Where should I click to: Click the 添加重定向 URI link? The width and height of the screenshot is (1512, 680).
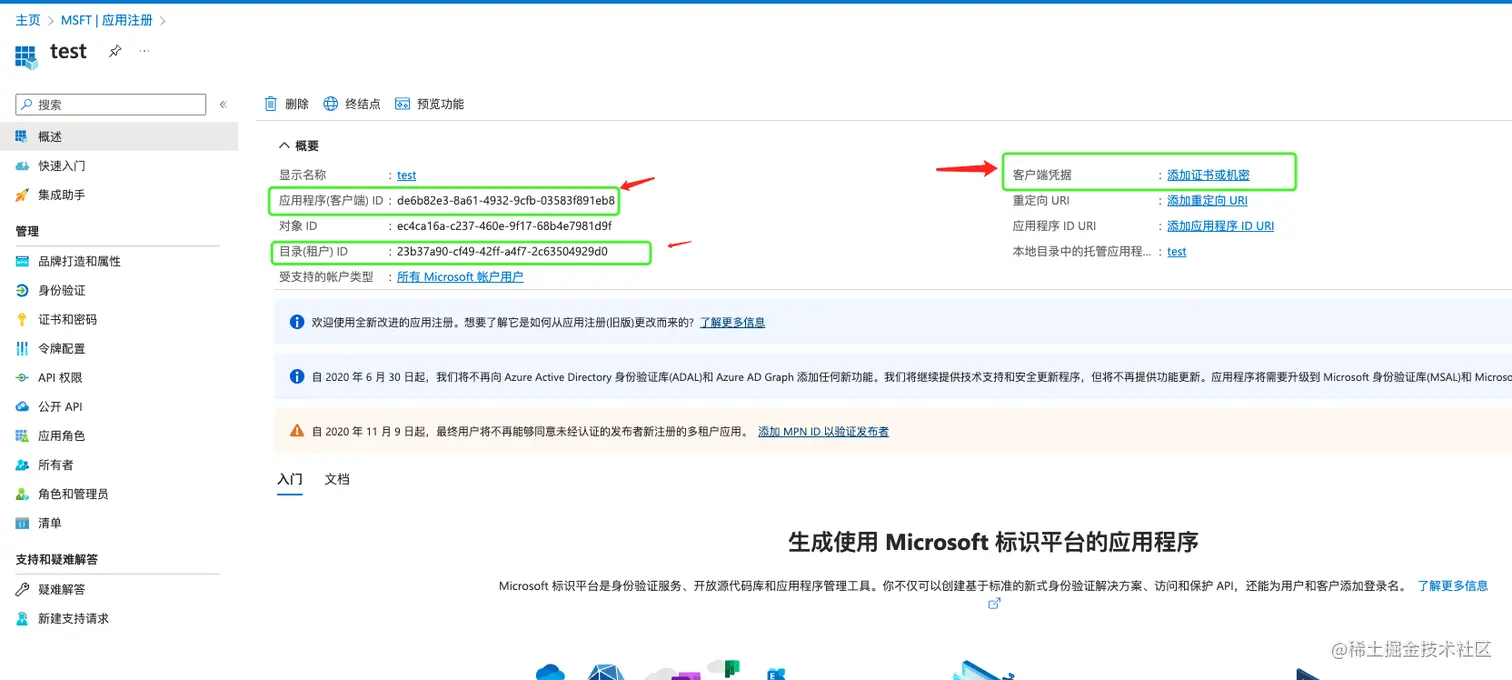click(1207, 201)
